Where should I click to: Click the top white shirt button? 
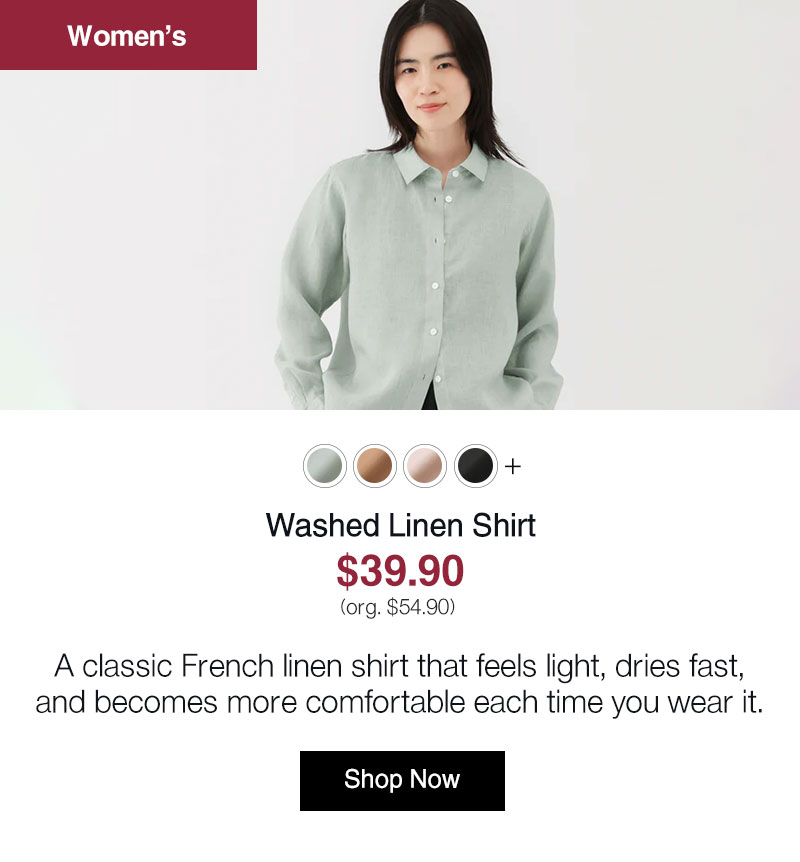(x=455, y=174)
